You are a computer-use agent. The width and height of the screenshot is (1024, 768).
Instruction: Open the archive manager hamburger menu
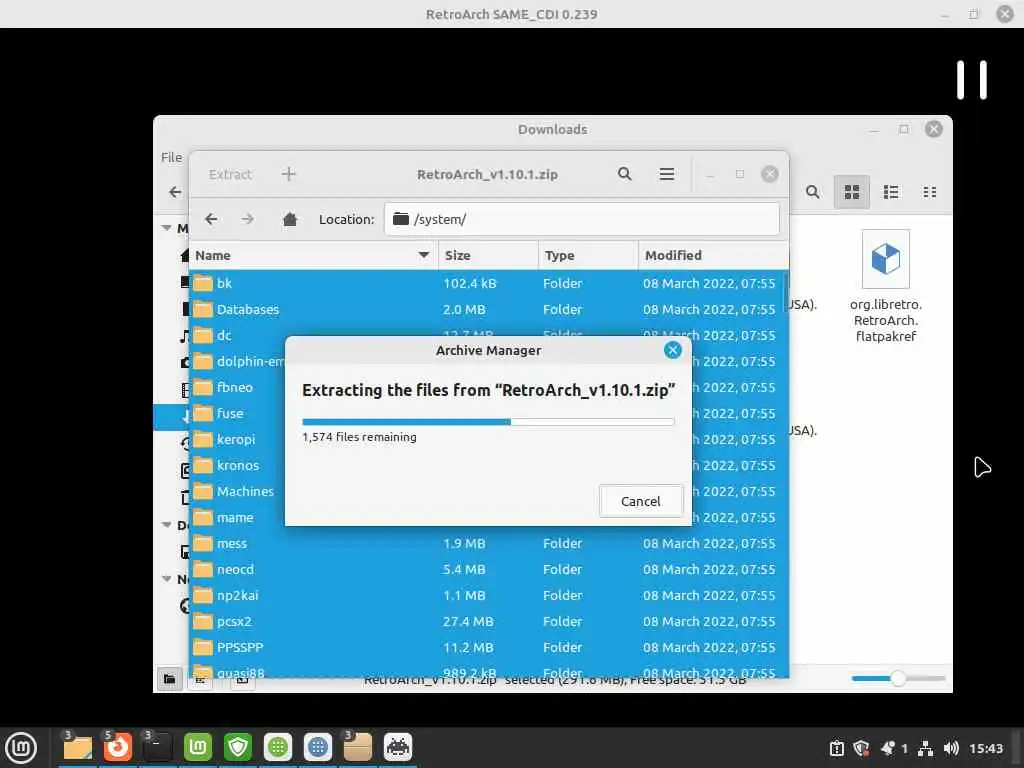point(667,174)
